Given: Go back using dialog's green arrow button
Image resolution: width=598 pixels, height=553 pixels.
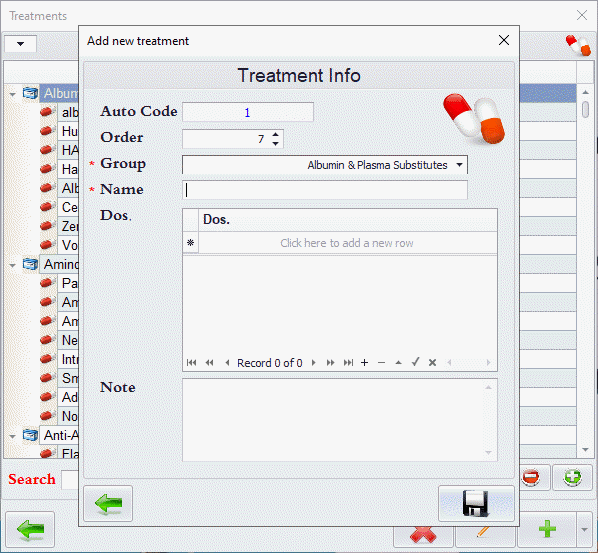Looking at the screenshot, I should (x=108, y=503).
